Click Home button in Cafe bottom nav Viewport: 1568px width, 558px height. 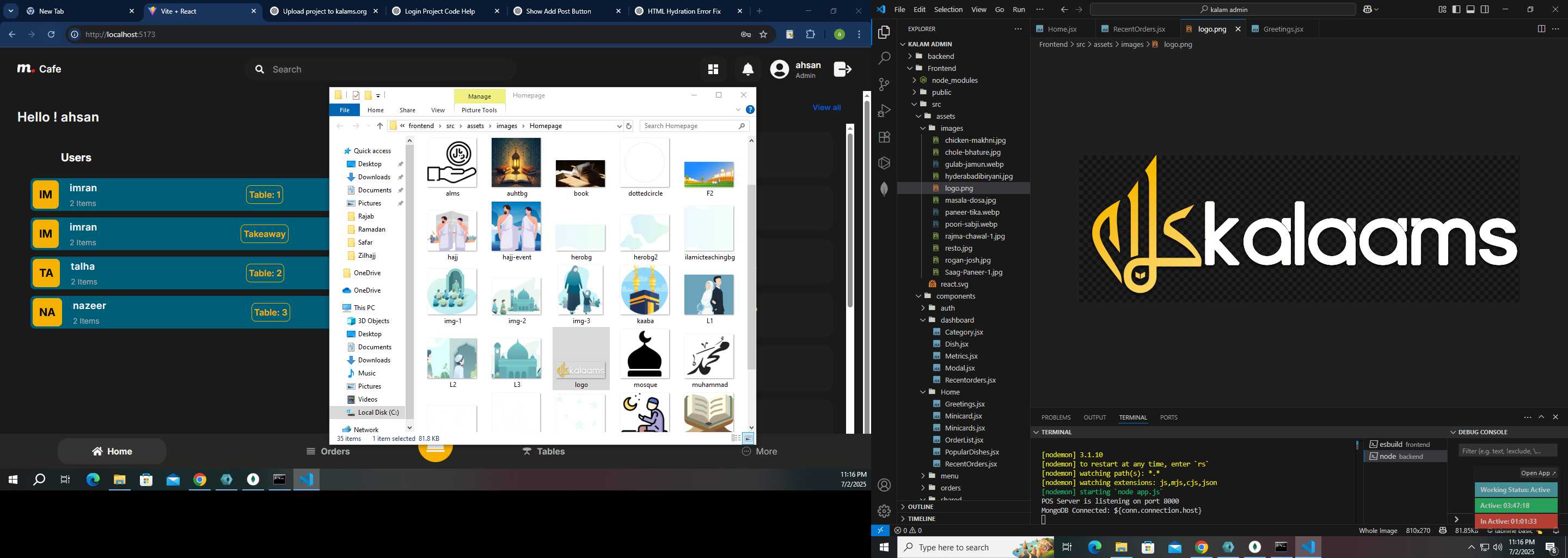click(112, 451)
